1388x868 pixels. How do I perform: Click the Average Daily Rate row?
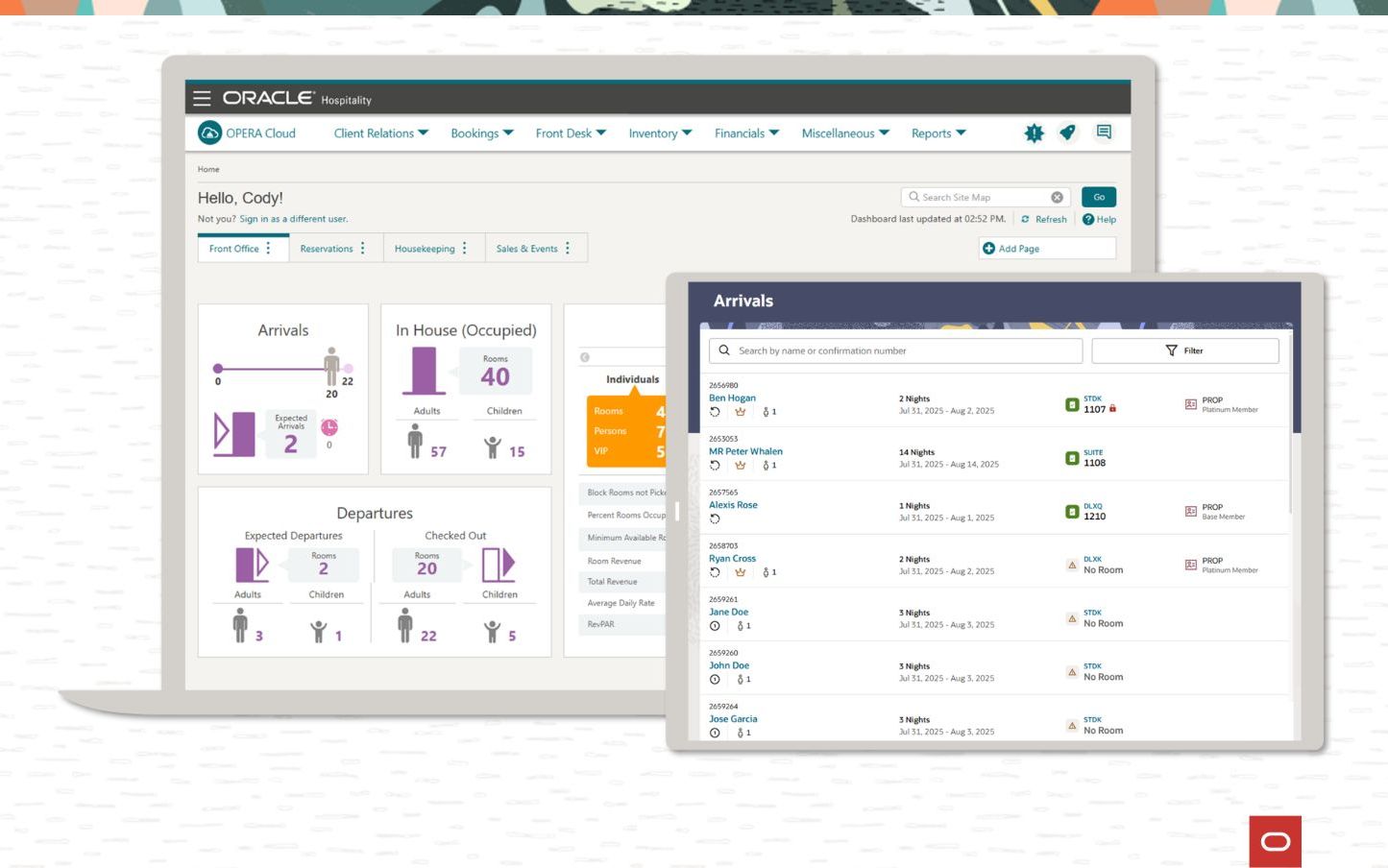click(621, 603)
